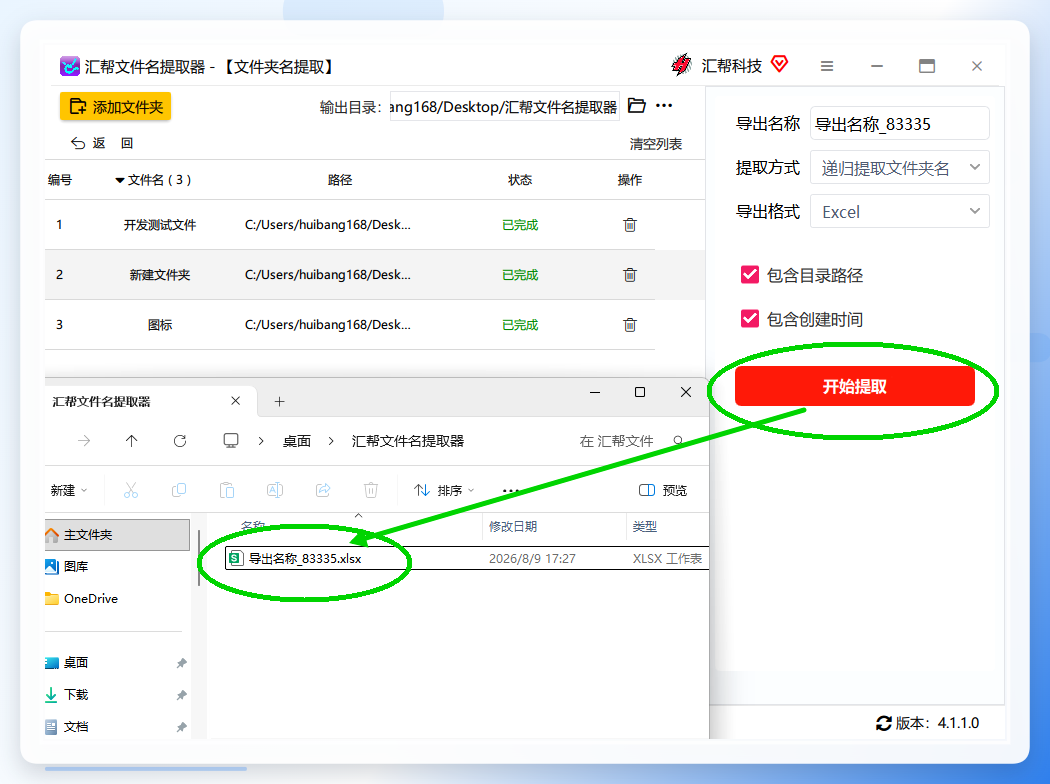
Task: Click the 添加文件夹 button
Action: [x=115, y=106]
